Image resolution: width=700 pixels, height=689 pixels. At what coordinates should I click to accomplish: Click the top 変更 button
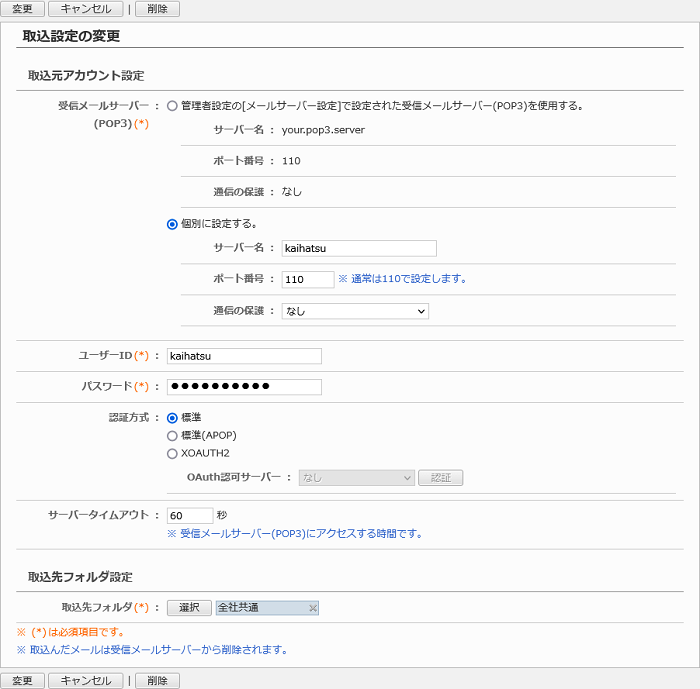point(22,9)
